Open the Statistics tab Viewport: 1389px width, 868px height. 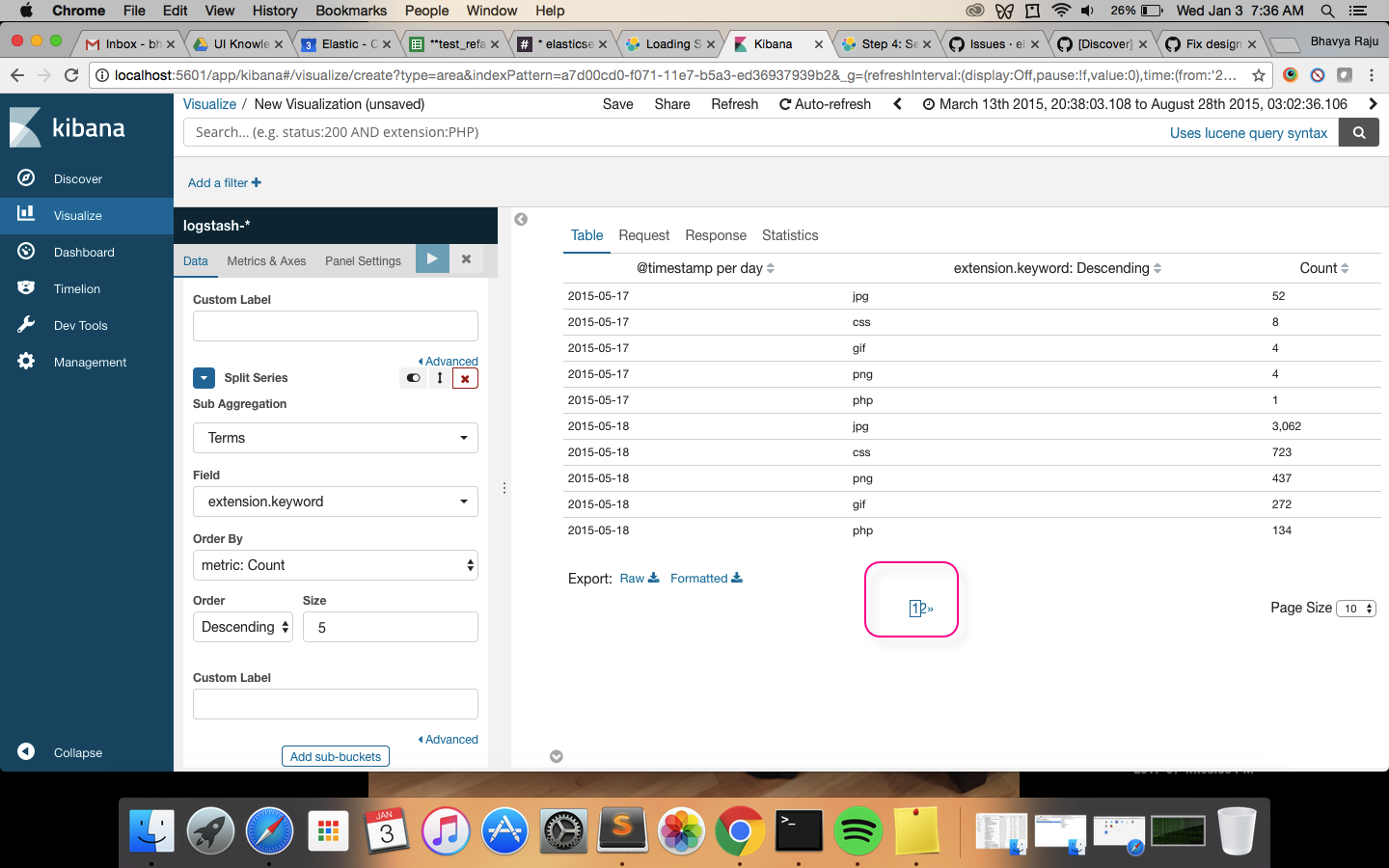[790, 235]
